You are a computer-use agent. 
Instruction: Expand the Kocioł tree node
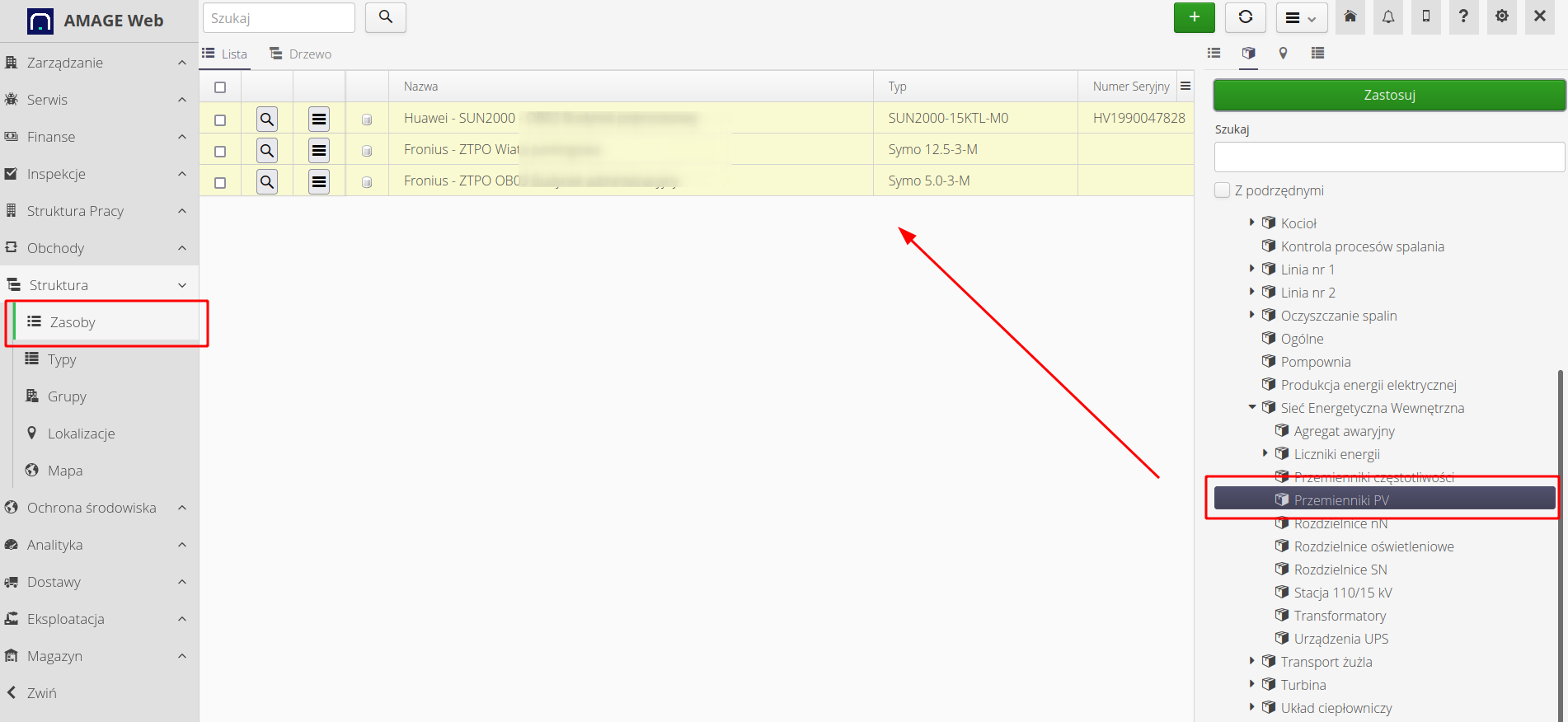[1251, 223]
